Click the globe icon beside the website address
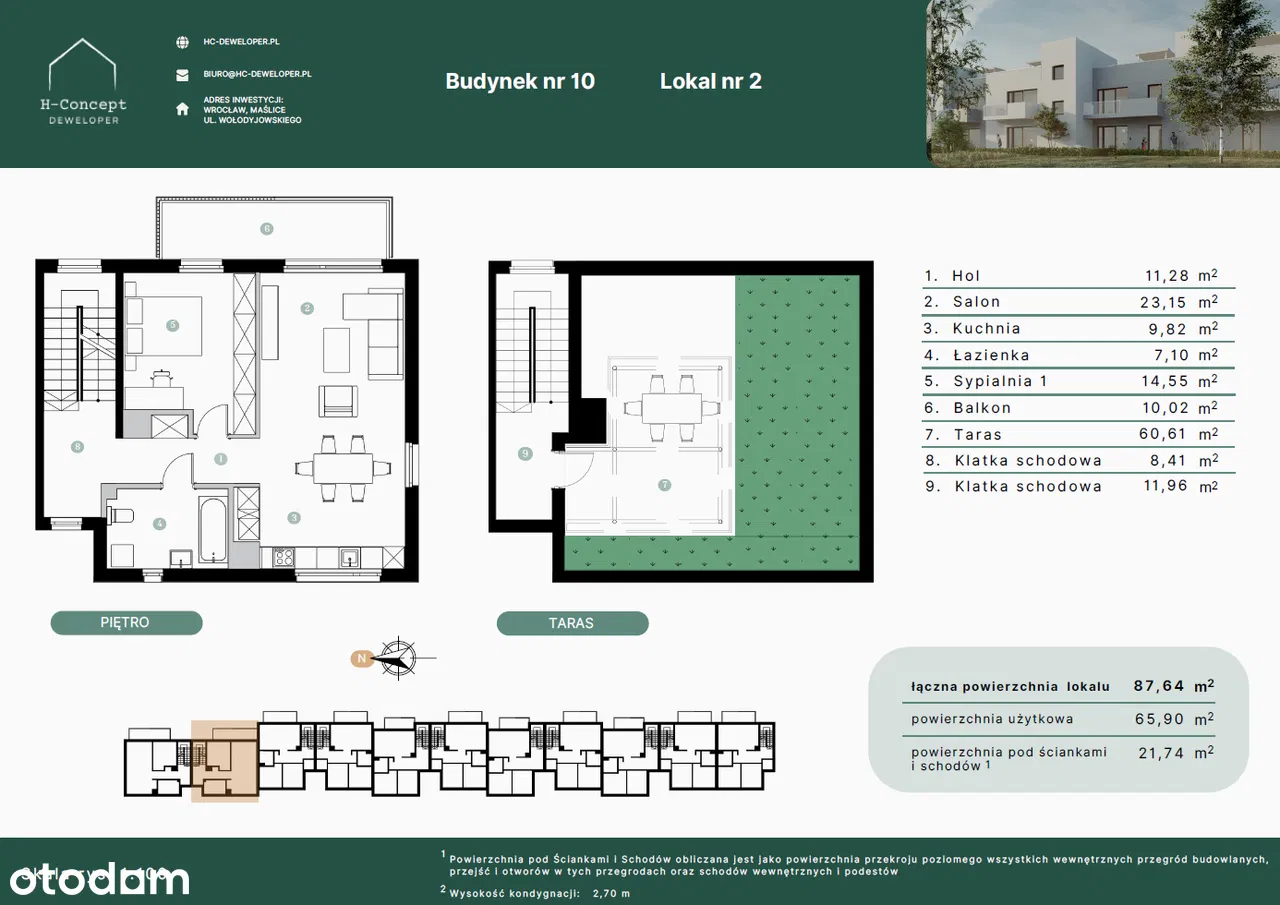The image size is (1280, 905). point(182,43)
